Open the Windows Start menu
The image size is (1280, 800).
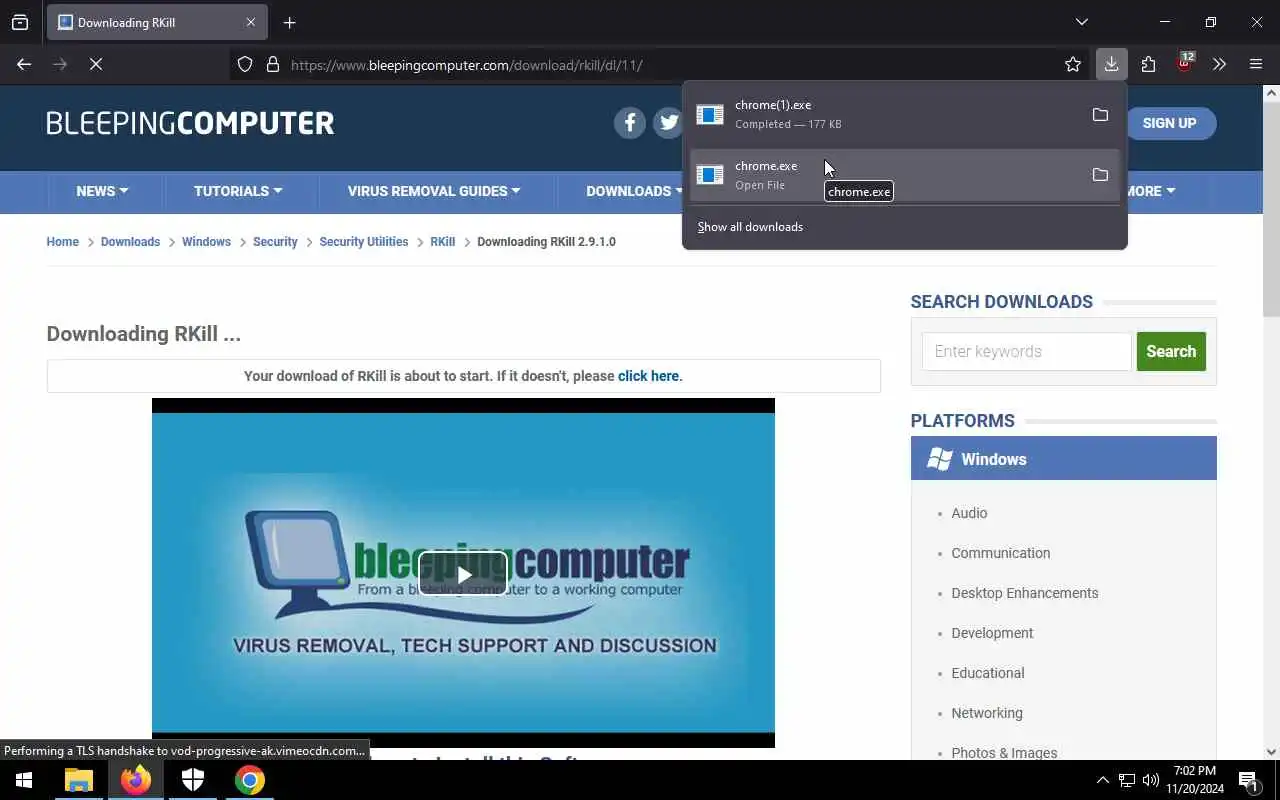pyautogui.click(x=24, y=780)
